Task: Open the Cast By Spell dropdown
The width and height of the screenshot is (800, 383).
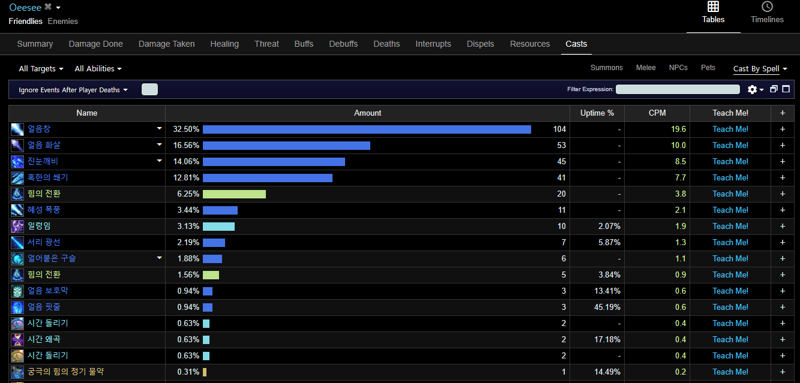Action: pos(760,69)
